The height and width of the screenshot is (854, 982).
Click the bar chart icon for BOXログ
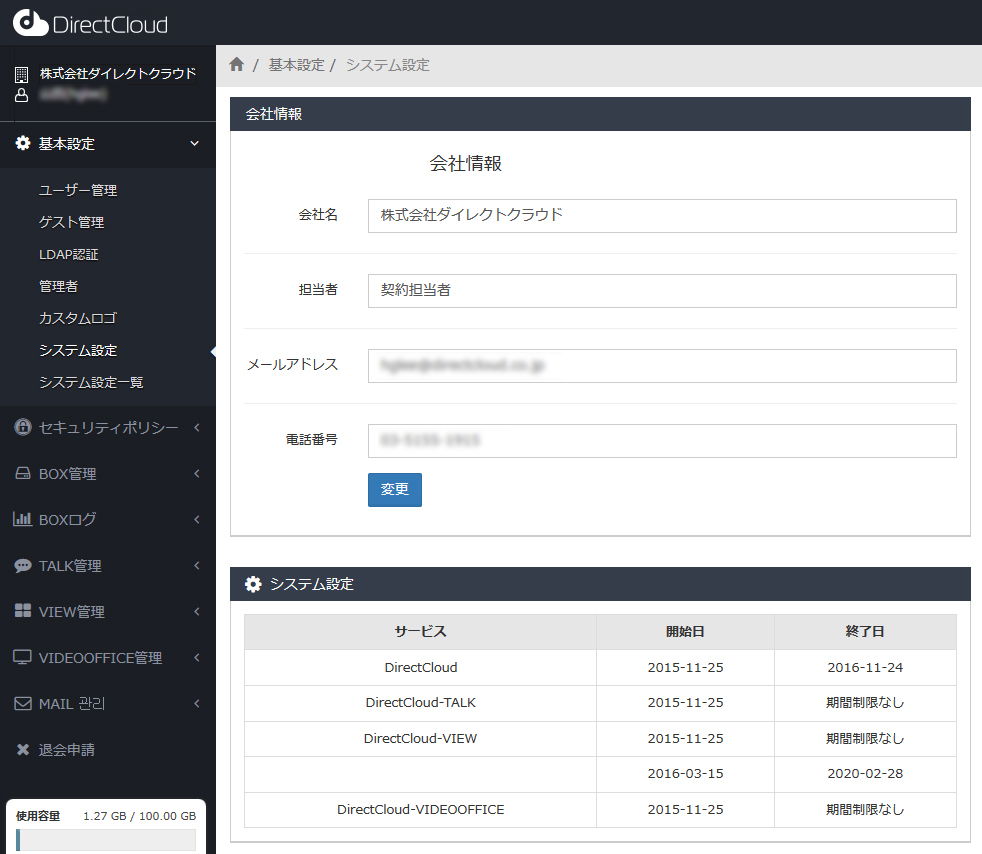pos(23,518)
